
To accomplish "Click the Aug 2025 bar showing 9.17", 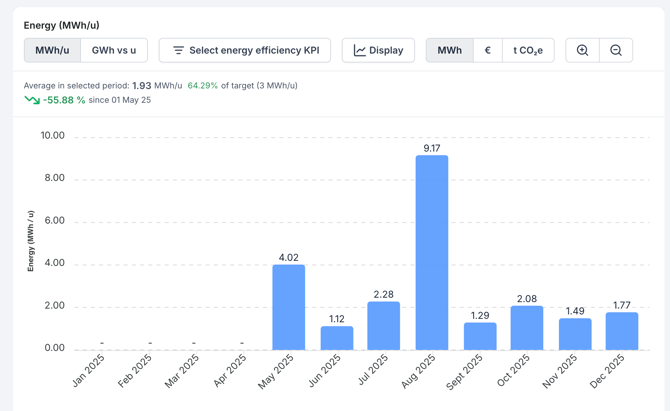I will (432, 252).
